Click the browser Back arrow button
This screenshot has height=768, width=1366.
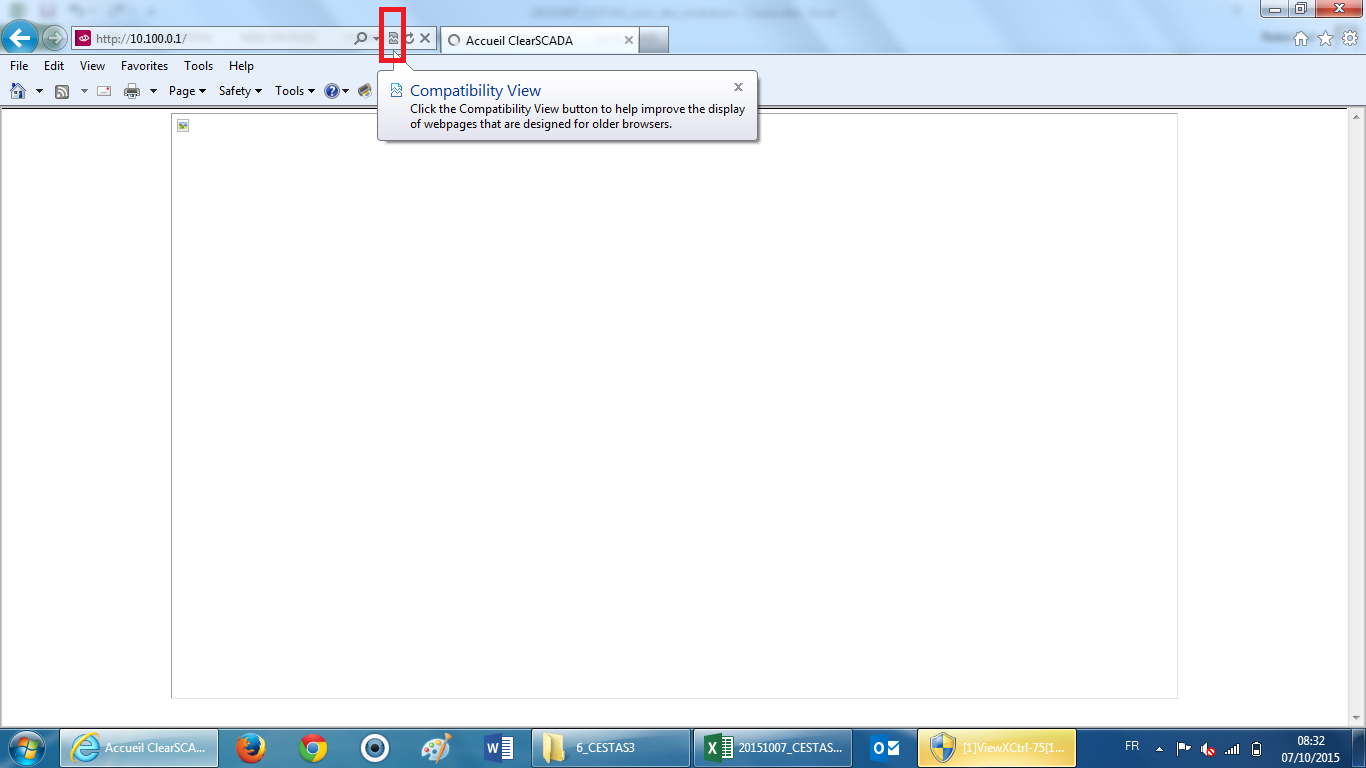[20, 39]
